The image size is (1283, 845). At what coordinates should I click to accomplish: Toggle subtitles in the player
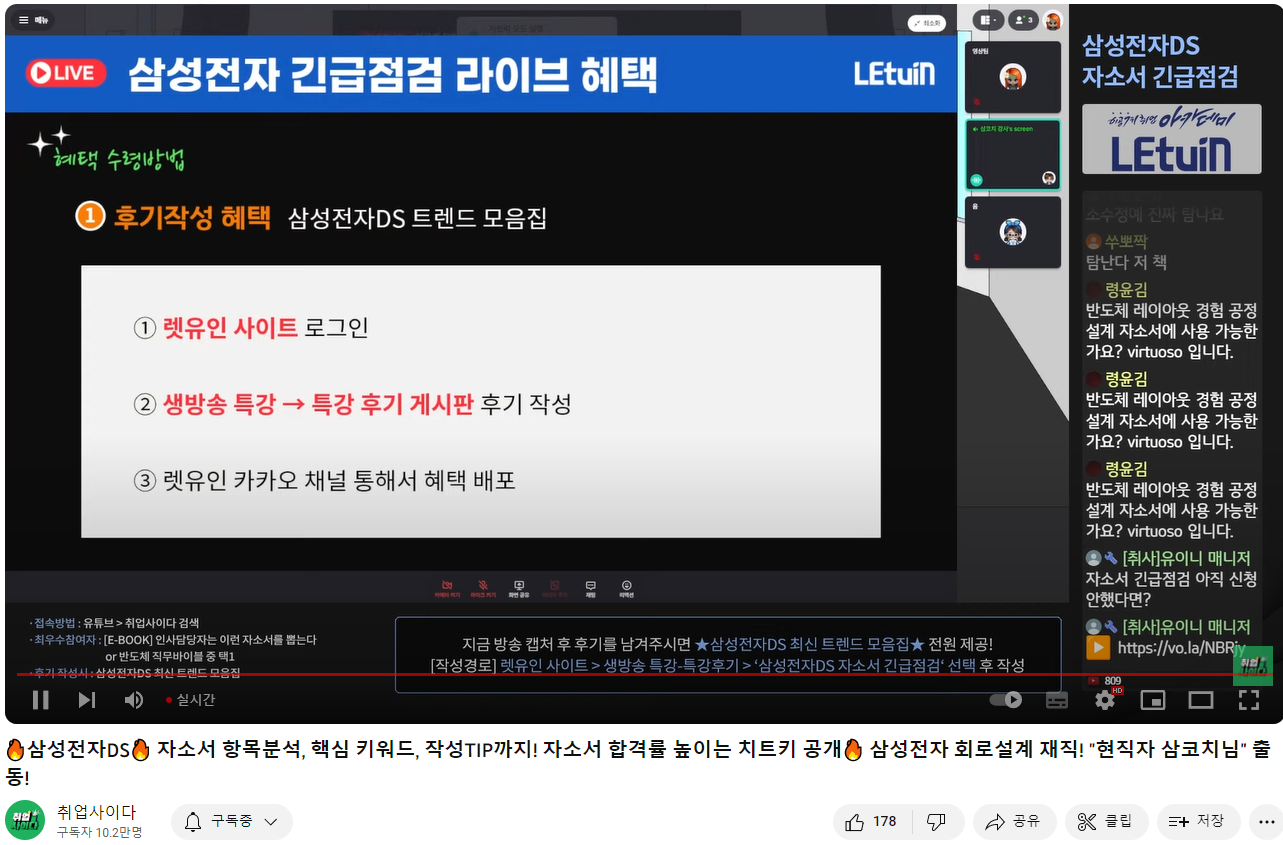[1057, 700]
